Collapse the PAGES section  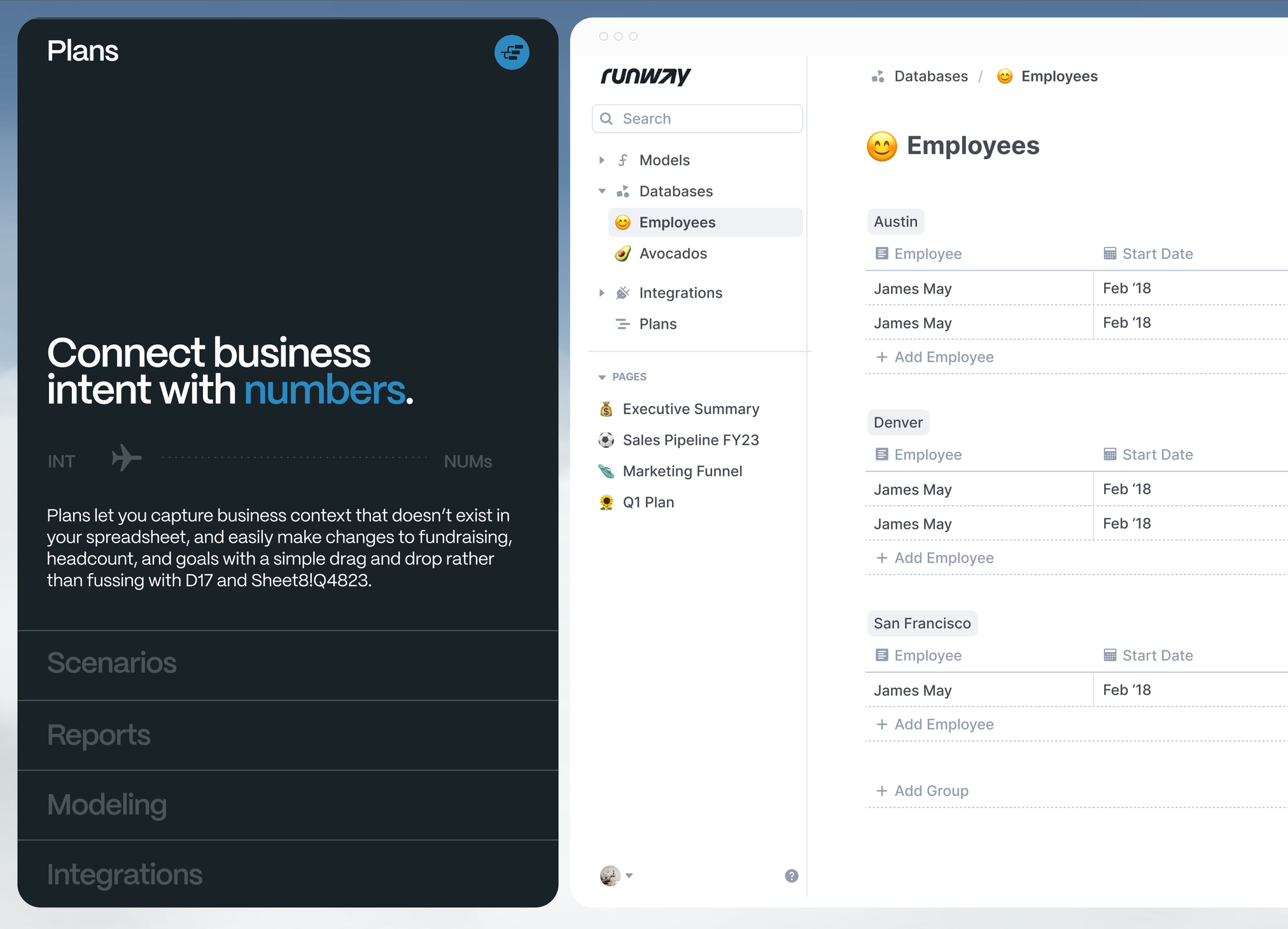click(602, 377)
